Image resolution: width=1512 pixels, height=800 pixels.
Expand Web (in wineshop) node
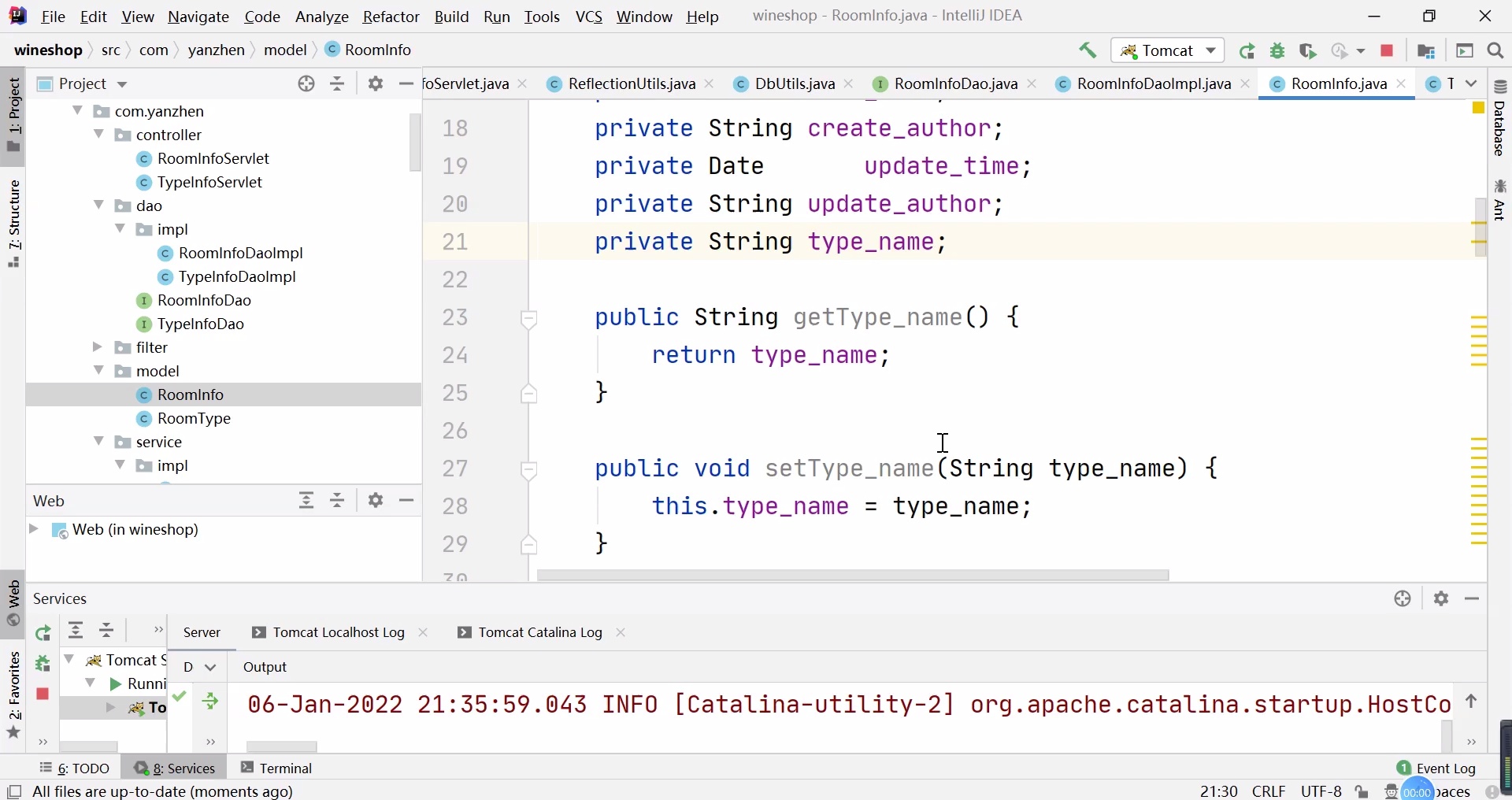34,530
